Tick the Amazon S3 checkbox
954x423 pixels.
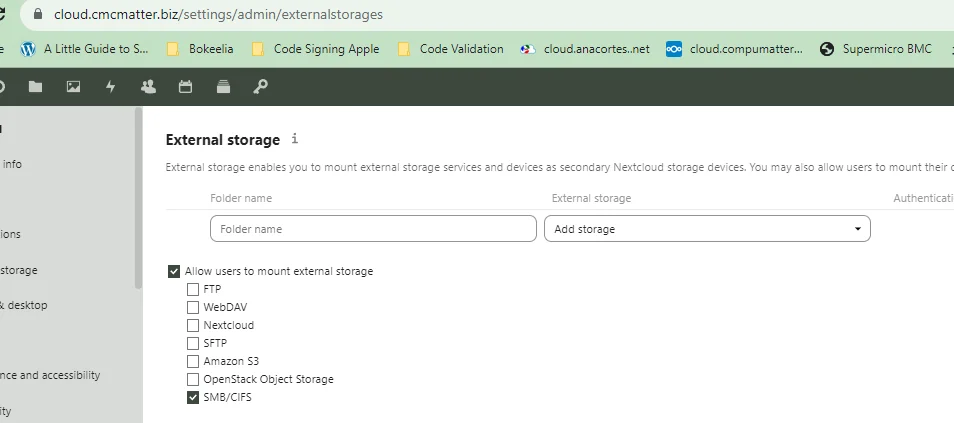coord(193,361)
